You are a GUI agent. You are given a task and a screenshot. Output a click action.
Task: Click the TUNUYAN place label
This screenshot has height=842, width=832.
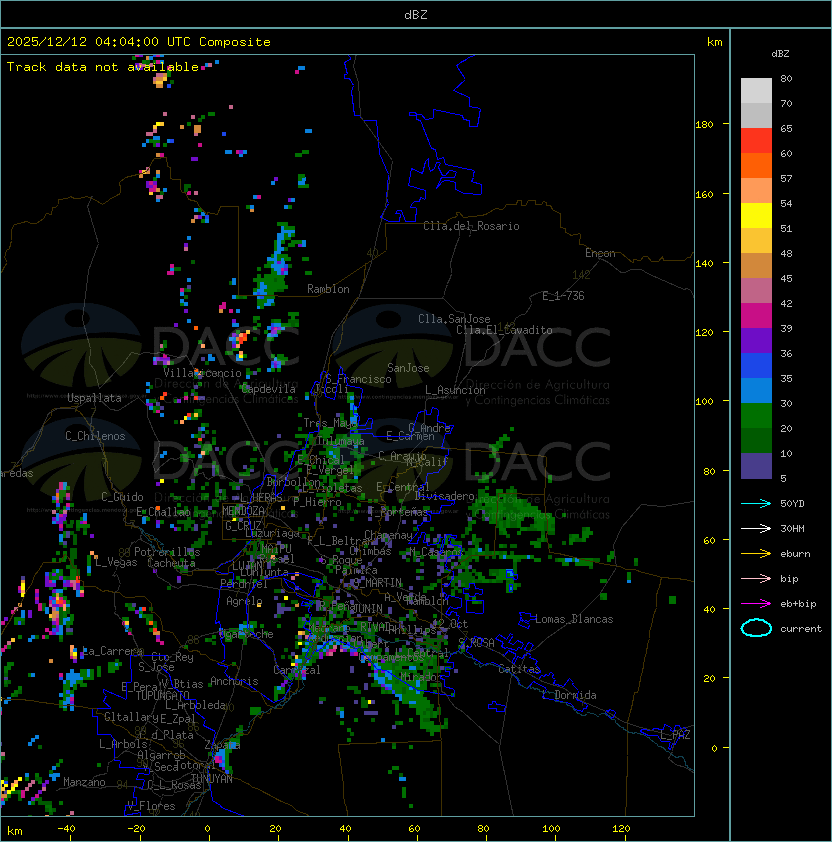coord(212,779)
